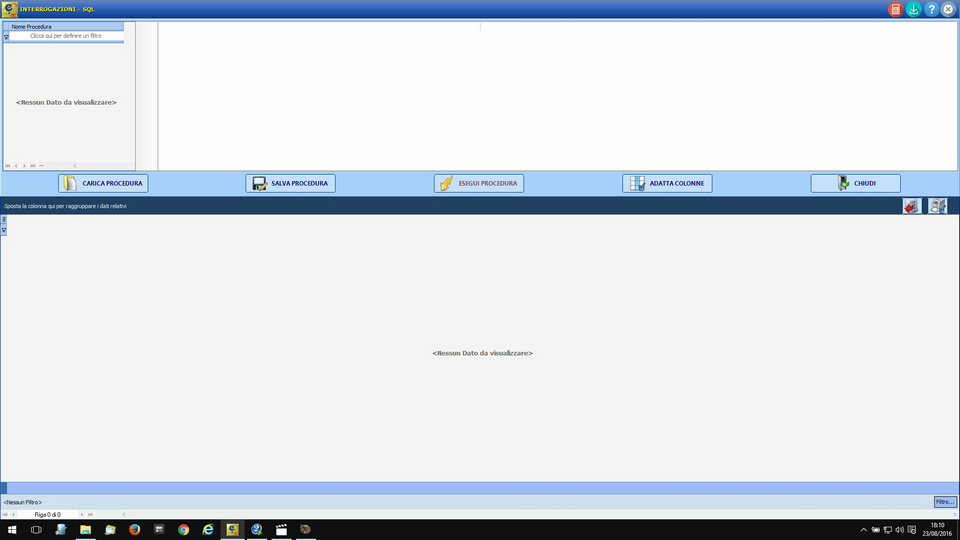Screen dimensions: 960x540
Task: Click the application logo in the title bar
Action: coord(9,9)
